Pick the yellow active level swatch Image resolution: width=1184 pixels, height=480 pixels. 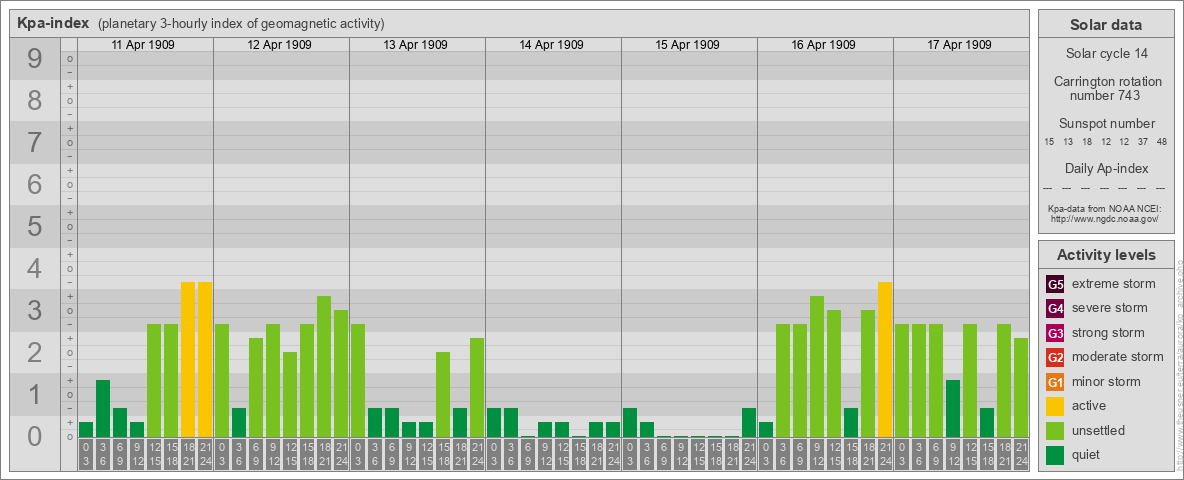click(x=1055, y=406)
